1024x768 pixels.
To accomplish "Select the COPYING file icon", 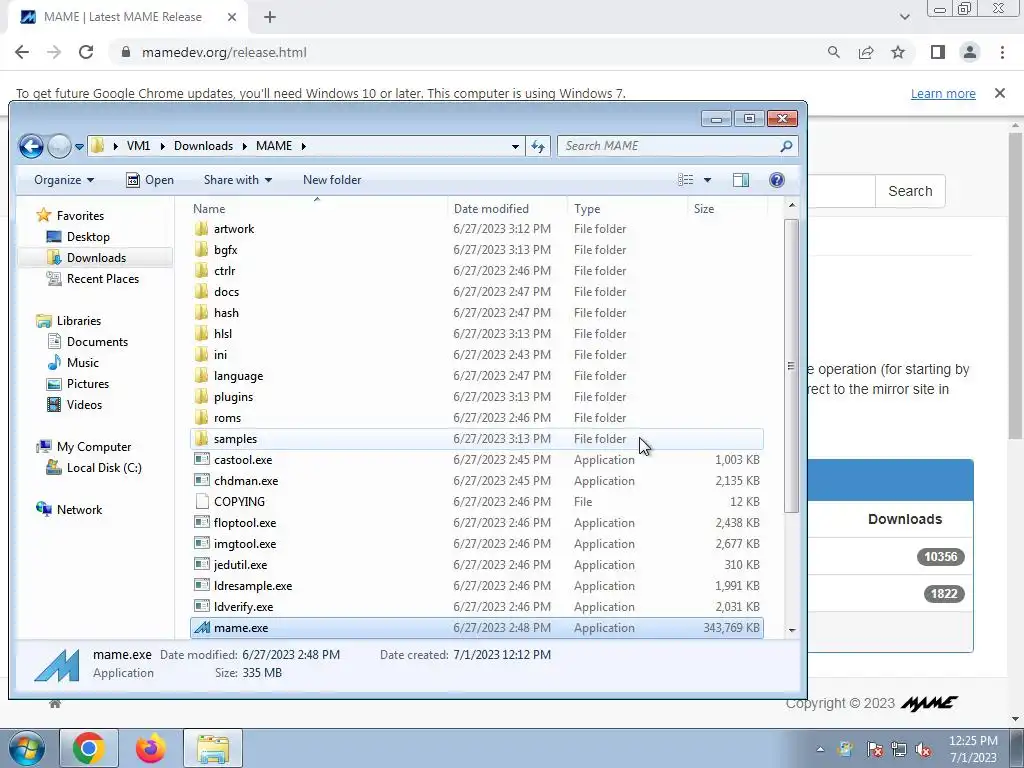I will coord(202,502).
